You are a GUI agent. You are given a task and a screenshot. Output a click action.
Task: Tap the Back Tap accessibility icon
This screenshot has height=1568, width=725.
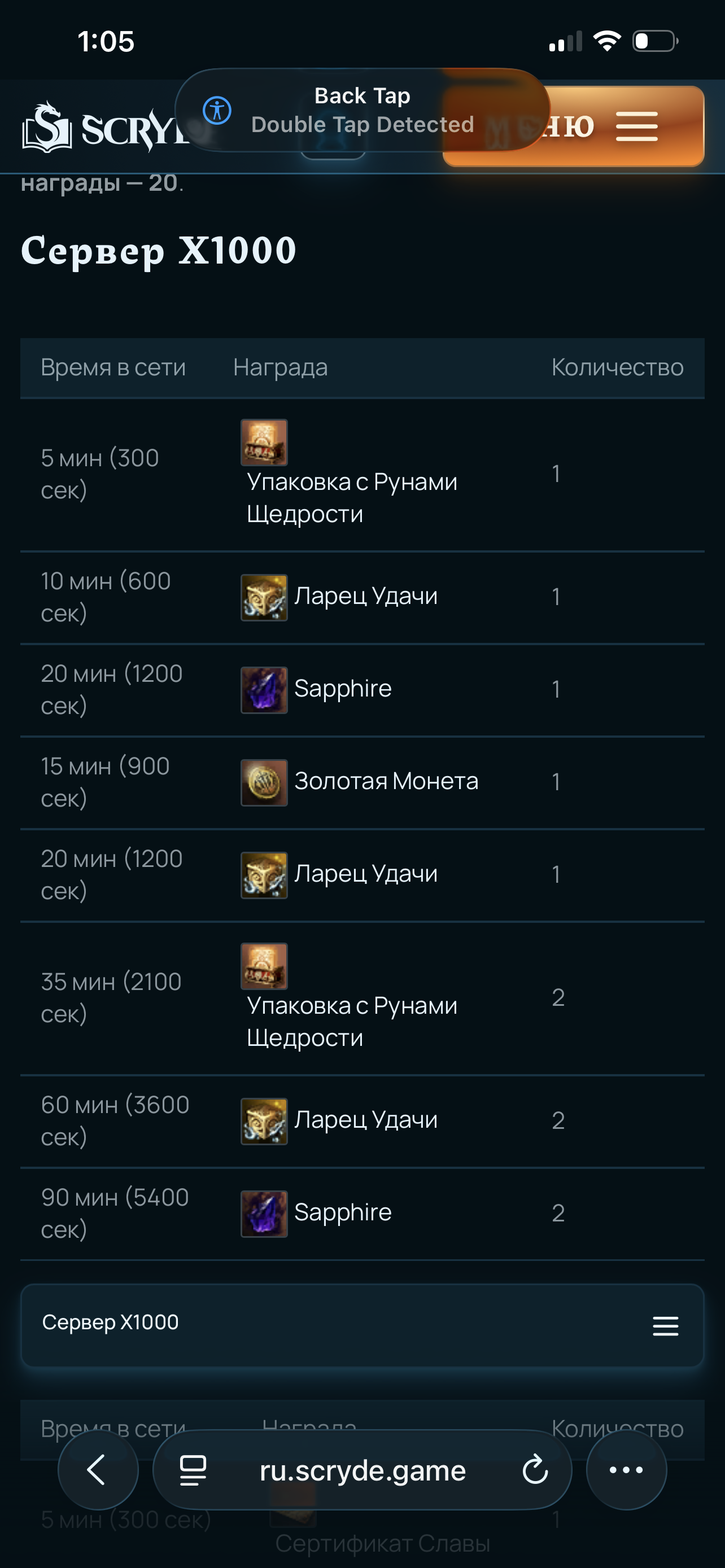coord(217,110)
